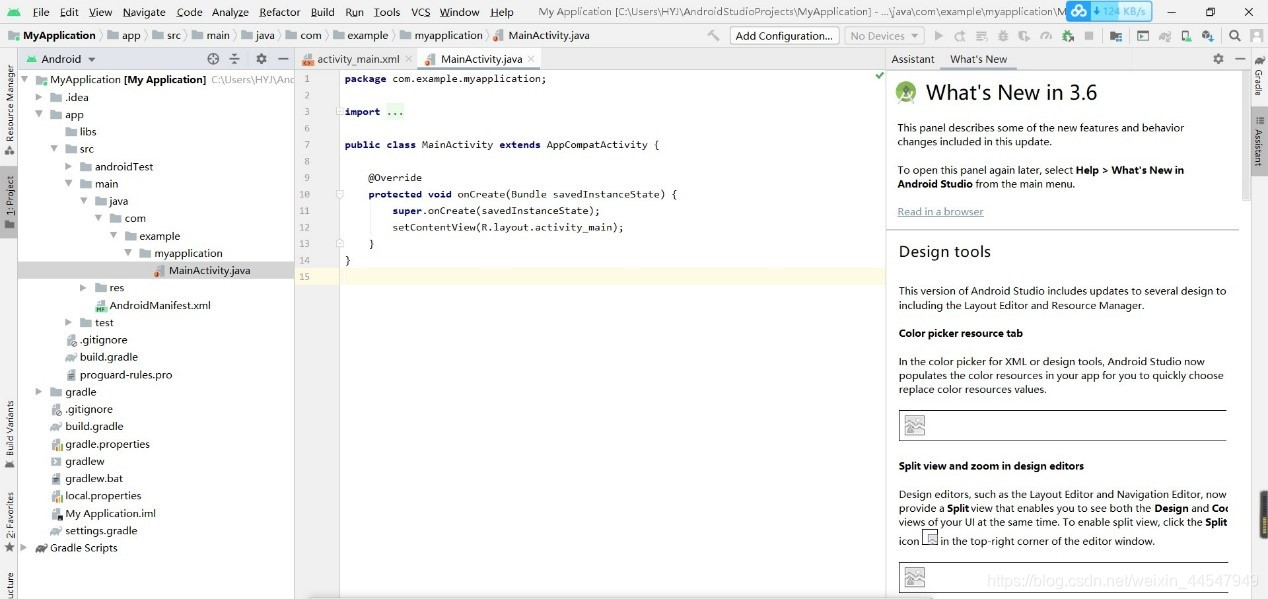Viewport: 1268px width, 599px height.
Task: Open Project Structure from the toolbar
Action: click(x=1116, y=36)
